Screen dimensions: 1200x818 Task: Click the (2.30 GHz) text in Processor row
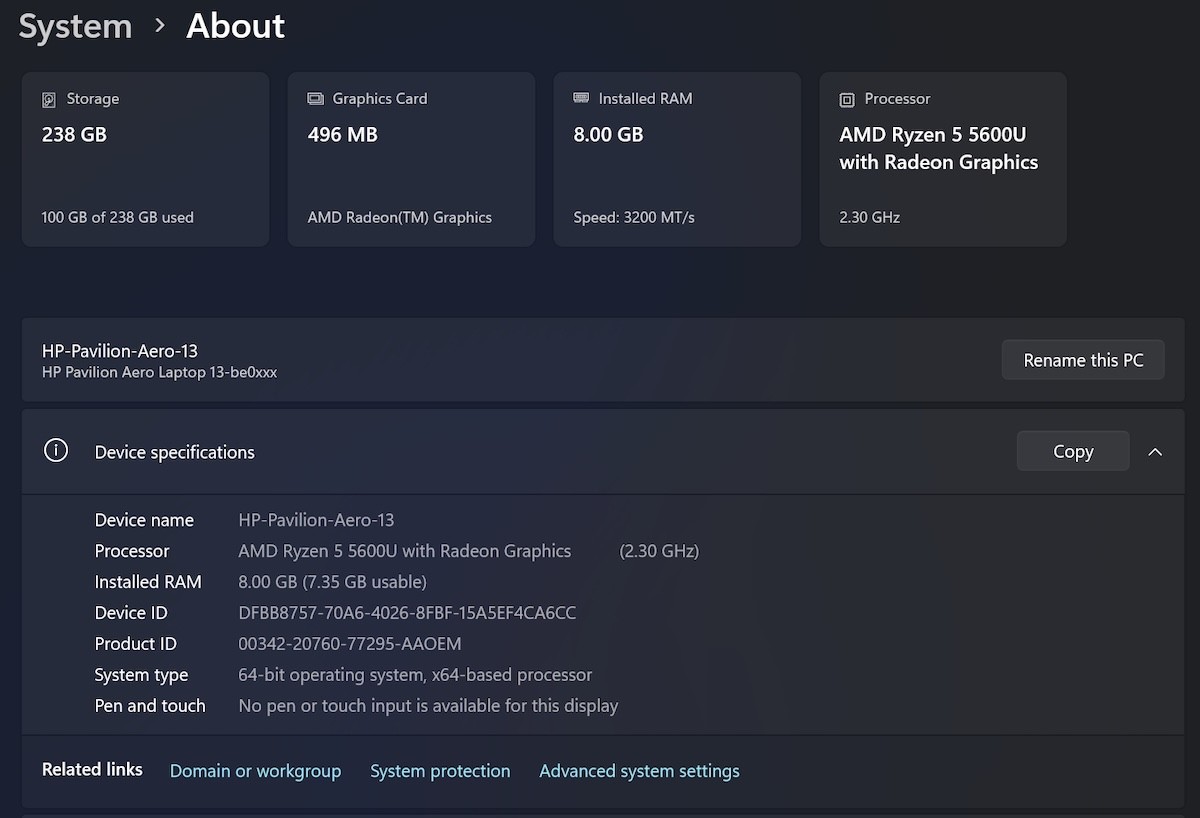click(x=659, y=551)
